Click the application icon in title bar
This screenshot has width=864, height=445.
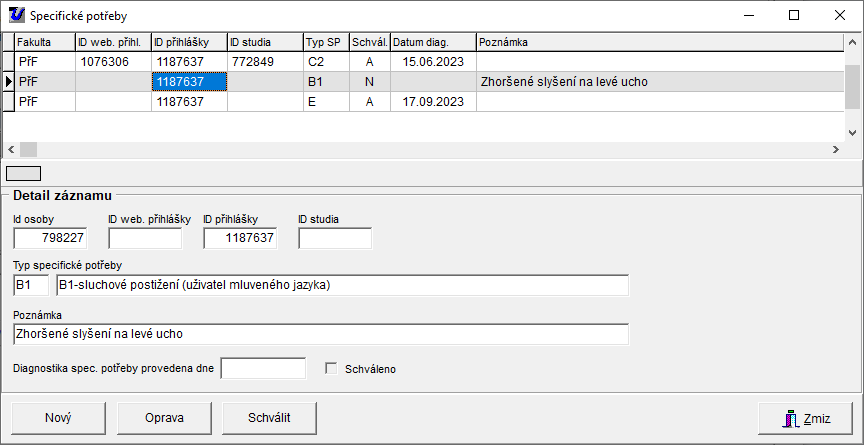[x=16, y=16]
